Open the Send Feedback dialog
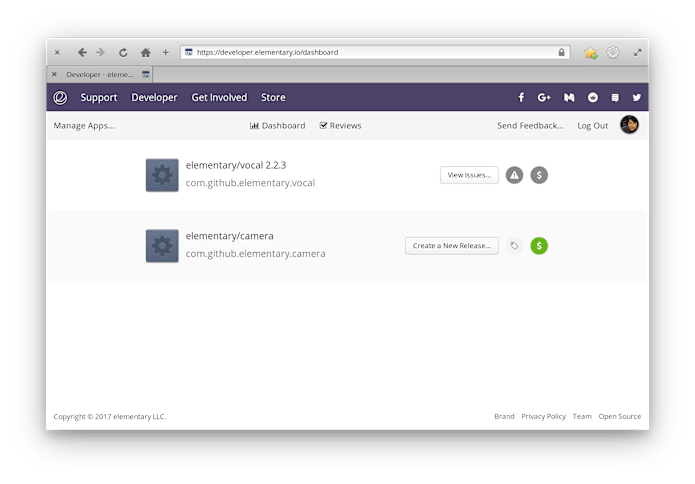 (530, 126)
